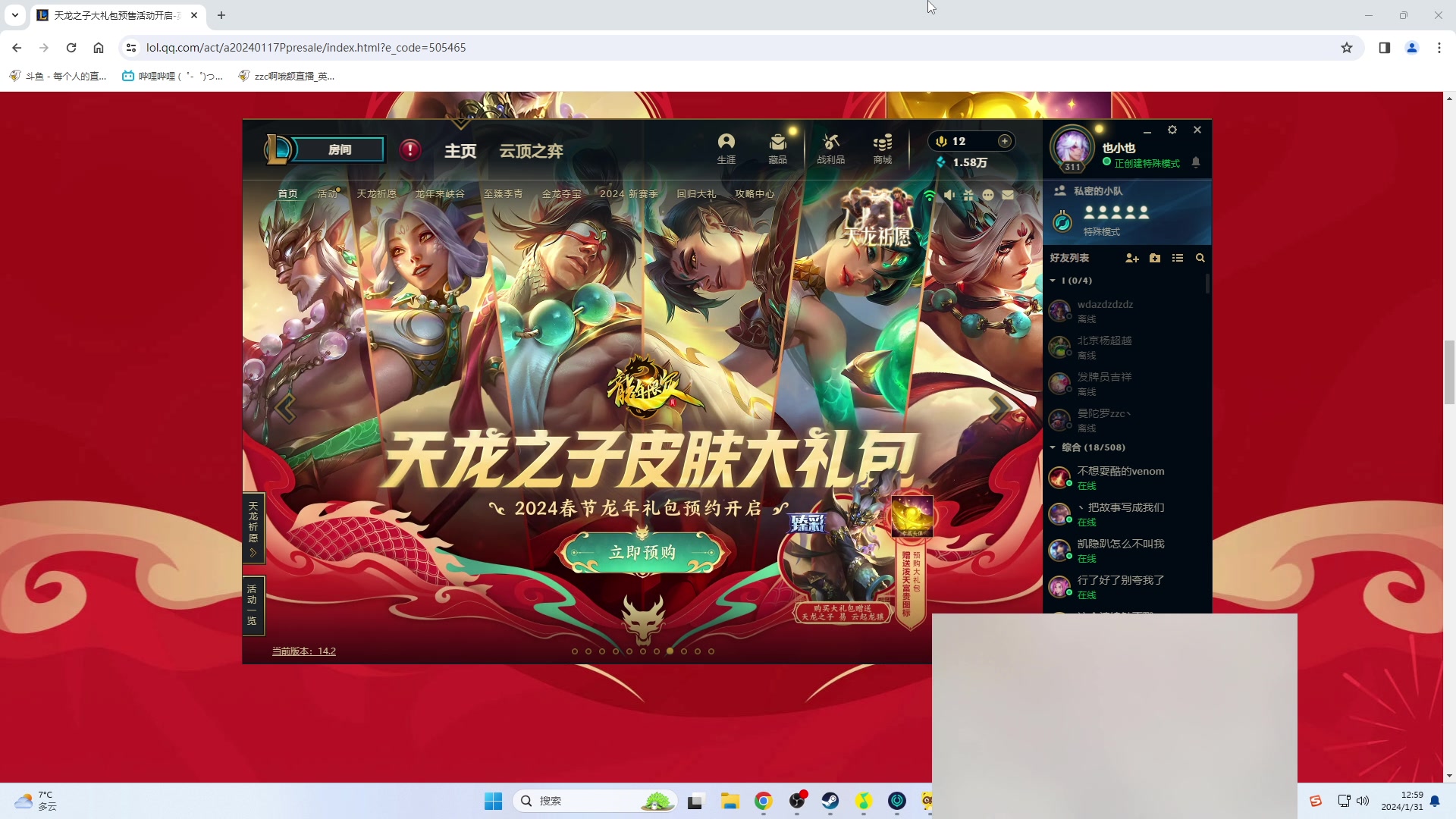Viewport: 1456px width, 819px height.
Task: Open the 天龙祈愿 sub-tab
Action: click(x=377, y=194)
